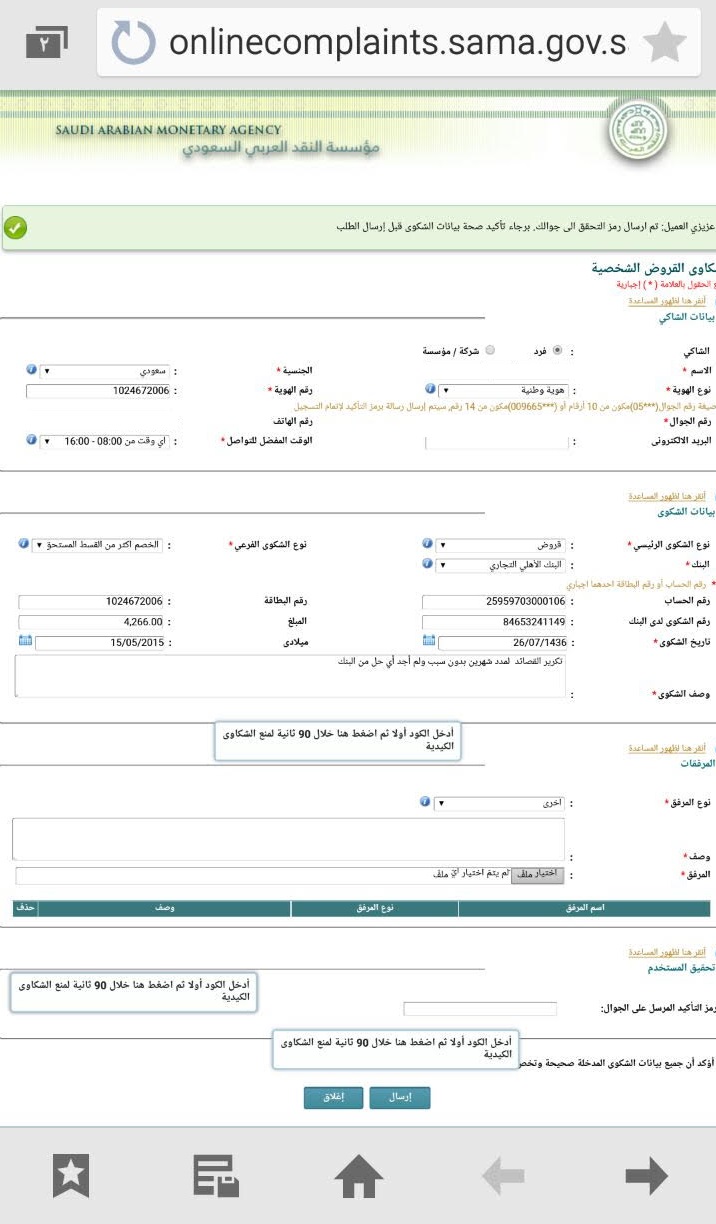This screenshot has height=1224, width=716.
Task: Click the المبلغ amount field 4,266.00
Action: pos(91,622)
